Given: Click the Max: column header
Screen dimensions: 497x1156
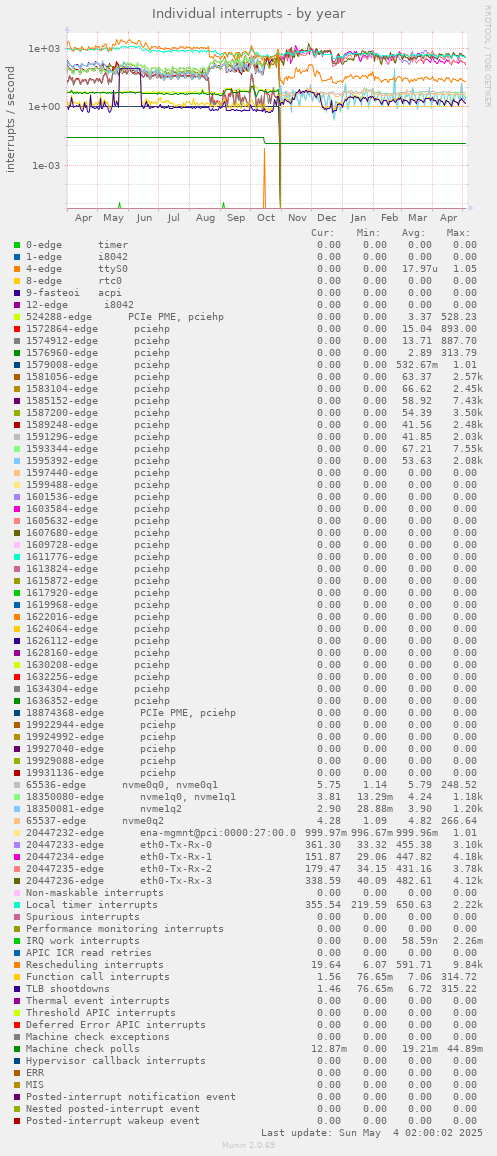Looking at the screenshot, I should pyautogui.click(x=459, y=233).
